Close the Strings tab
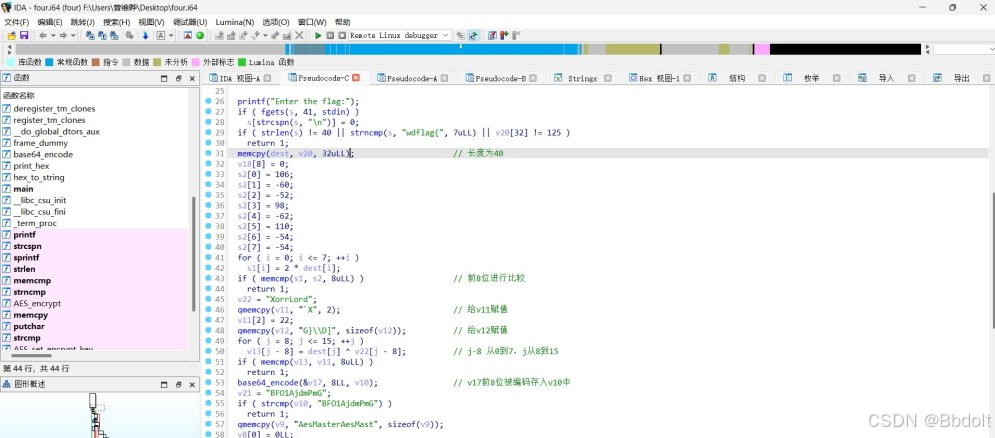This screenshot has height=438, width=995. pyautogui.click(x=608, y=78)
